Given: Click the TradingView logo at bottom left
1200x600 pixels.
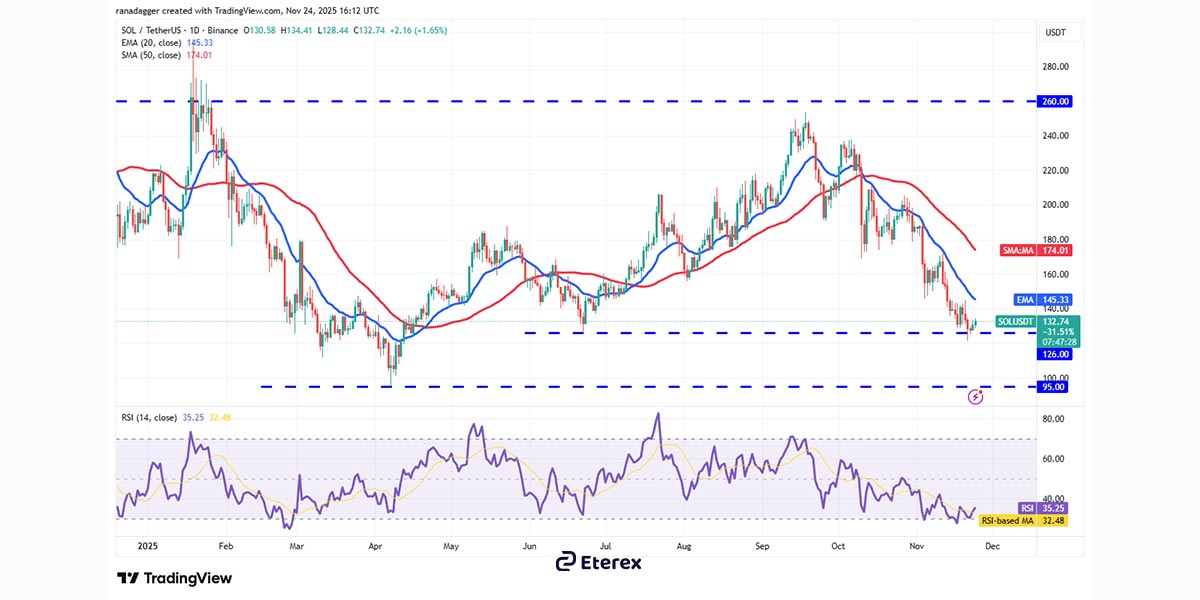Looking at the screenshot, I should (175, 578).
